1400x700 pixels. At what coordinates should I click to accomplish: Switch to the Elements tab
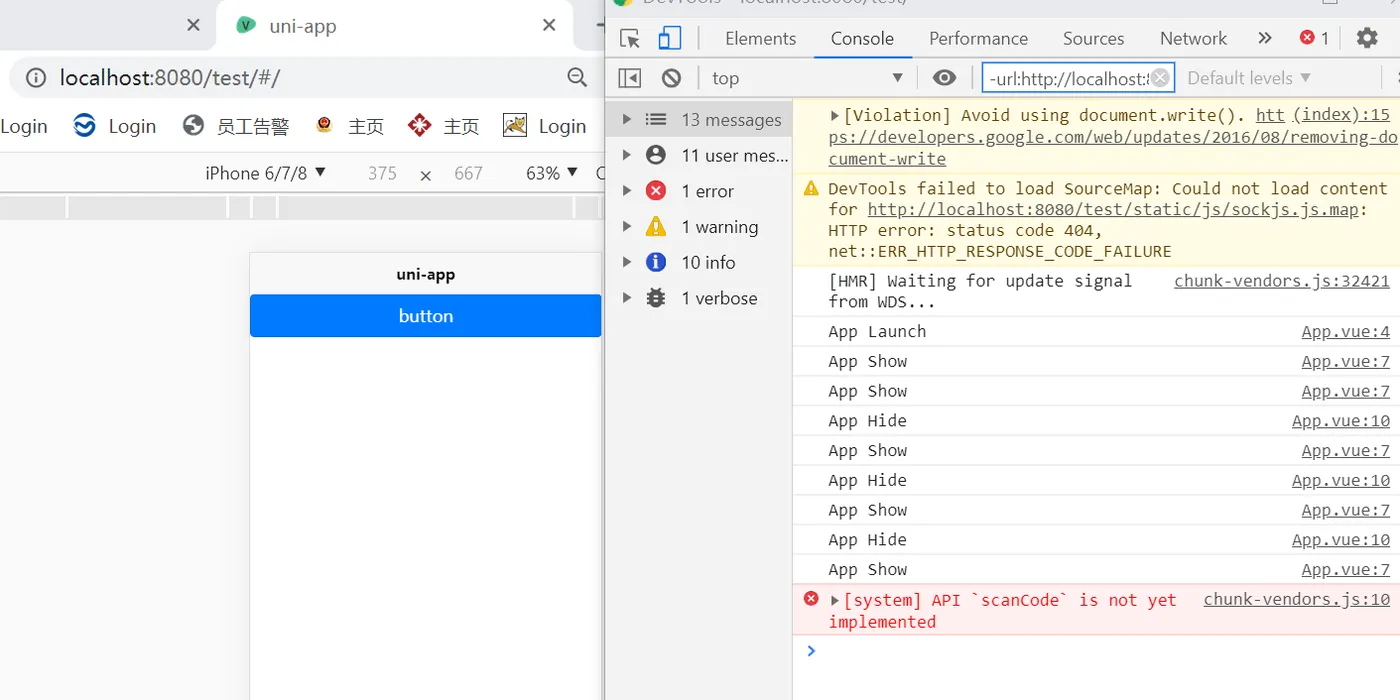(x=760, y=38)
